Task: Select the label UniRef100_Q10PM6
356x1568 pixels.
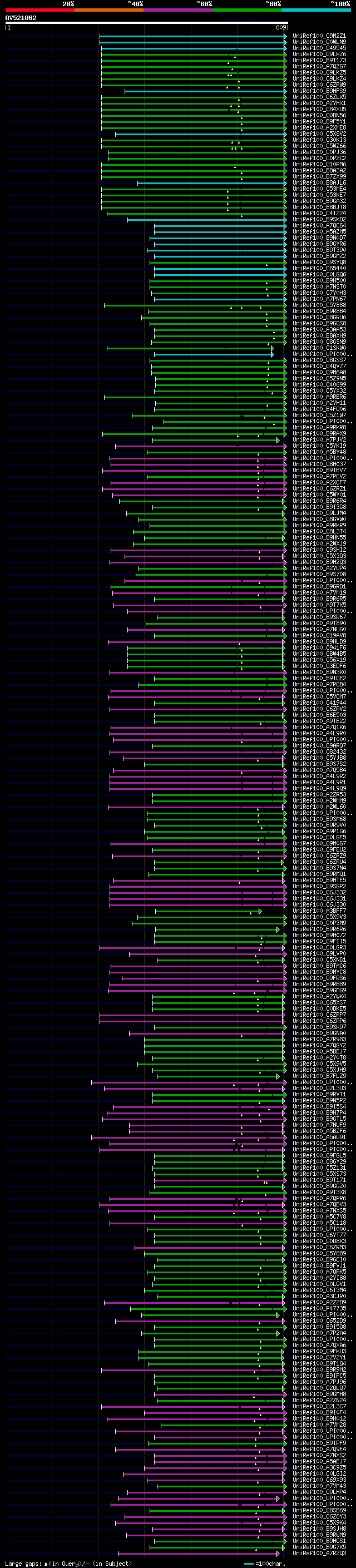Action: [319, 164]
